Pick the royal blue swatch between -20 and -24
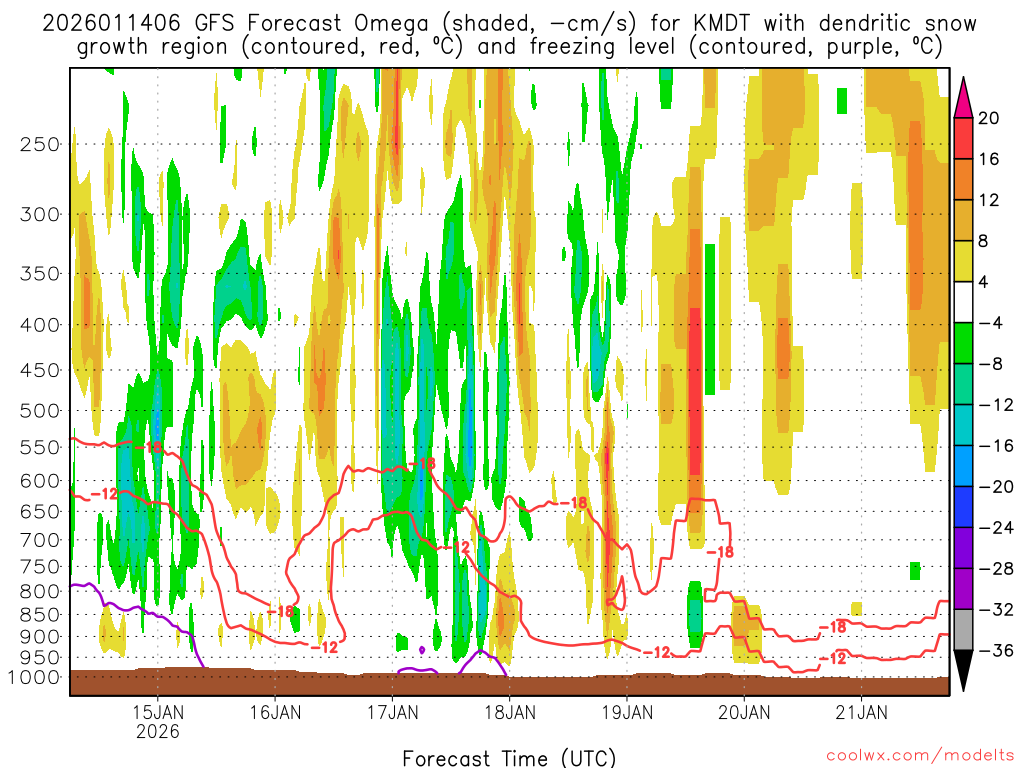Screen dimensions: 1024x768 click(x=963, y=507)
